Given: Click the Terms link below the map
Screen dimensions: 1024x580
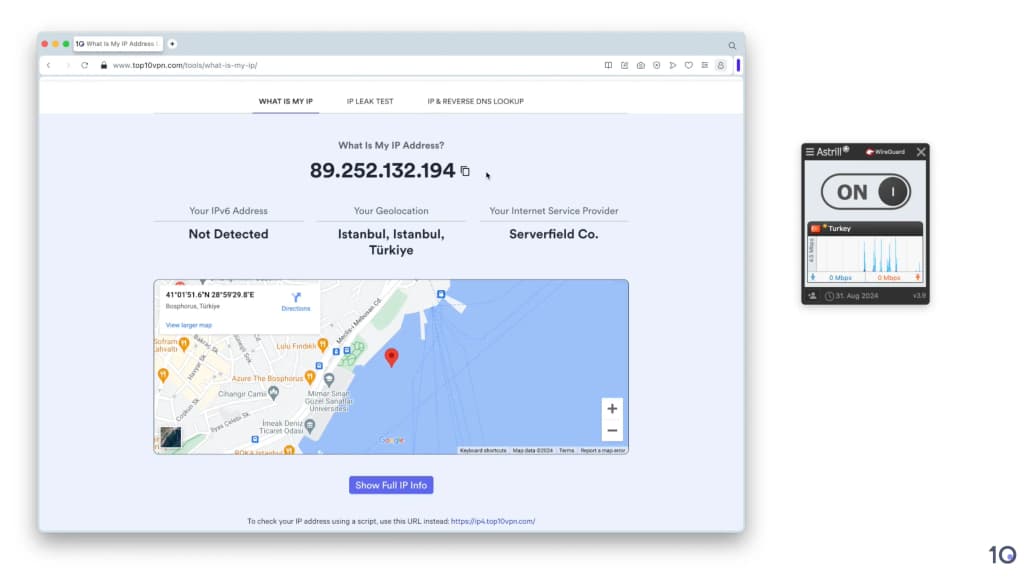Looking at the screenshot, I should coord(567,450).
